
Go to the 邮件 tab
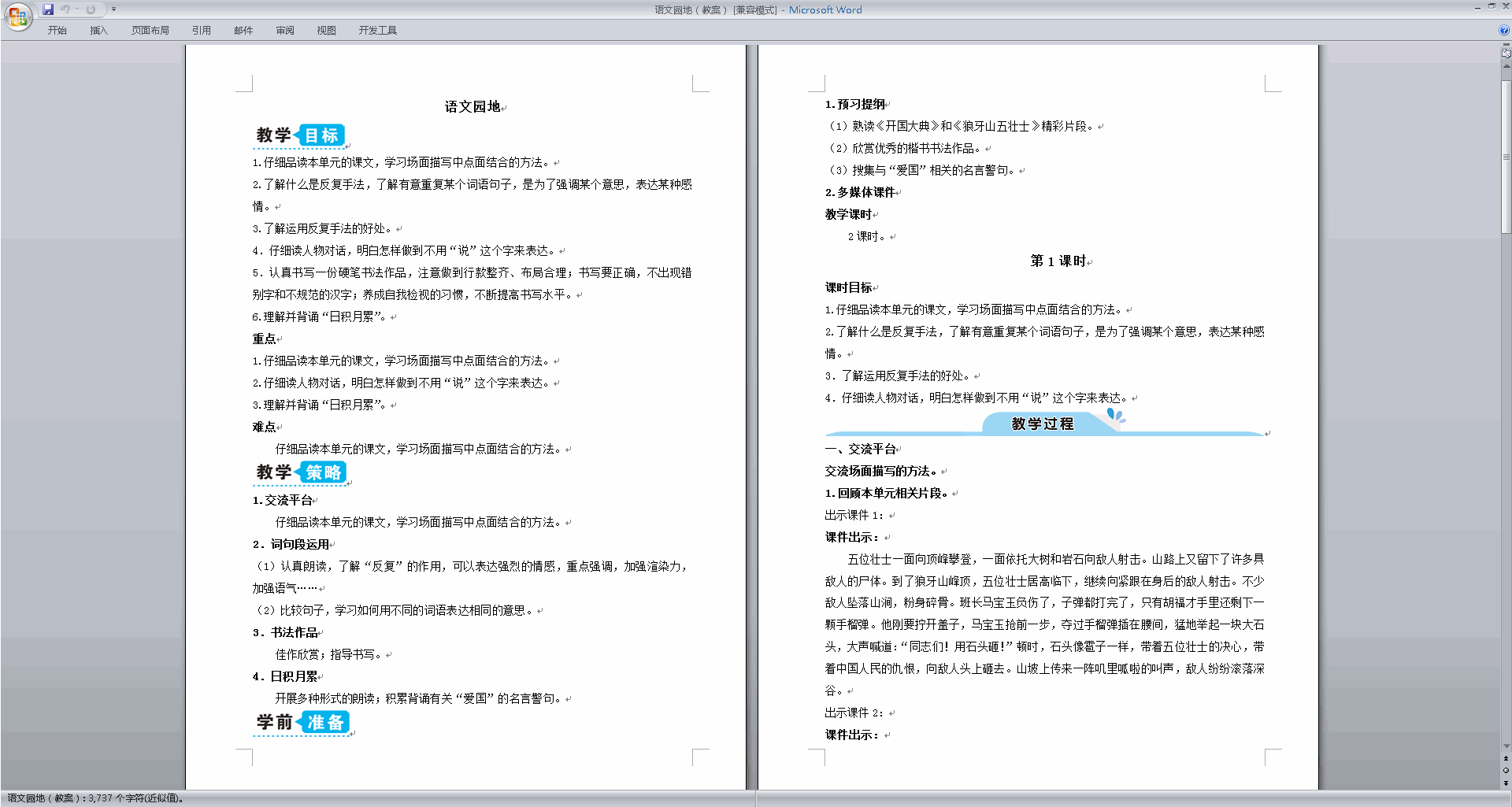243,30
